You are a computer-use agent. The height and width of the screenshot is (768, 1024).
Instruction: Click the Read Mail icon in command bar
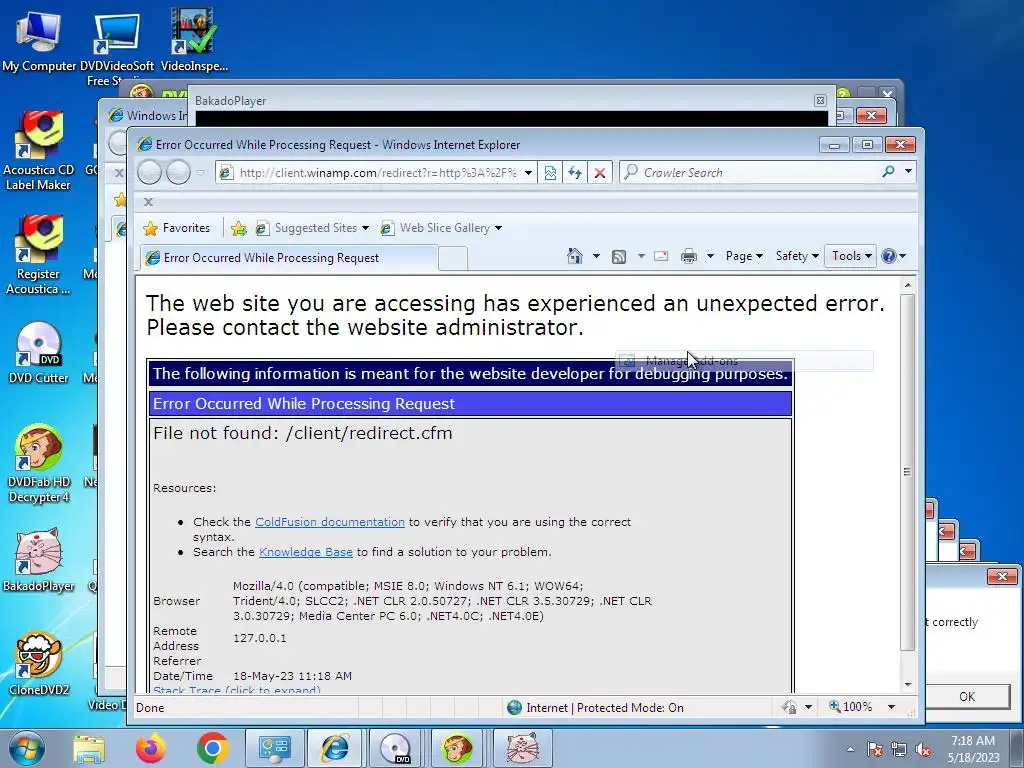[x=661, y=256]
